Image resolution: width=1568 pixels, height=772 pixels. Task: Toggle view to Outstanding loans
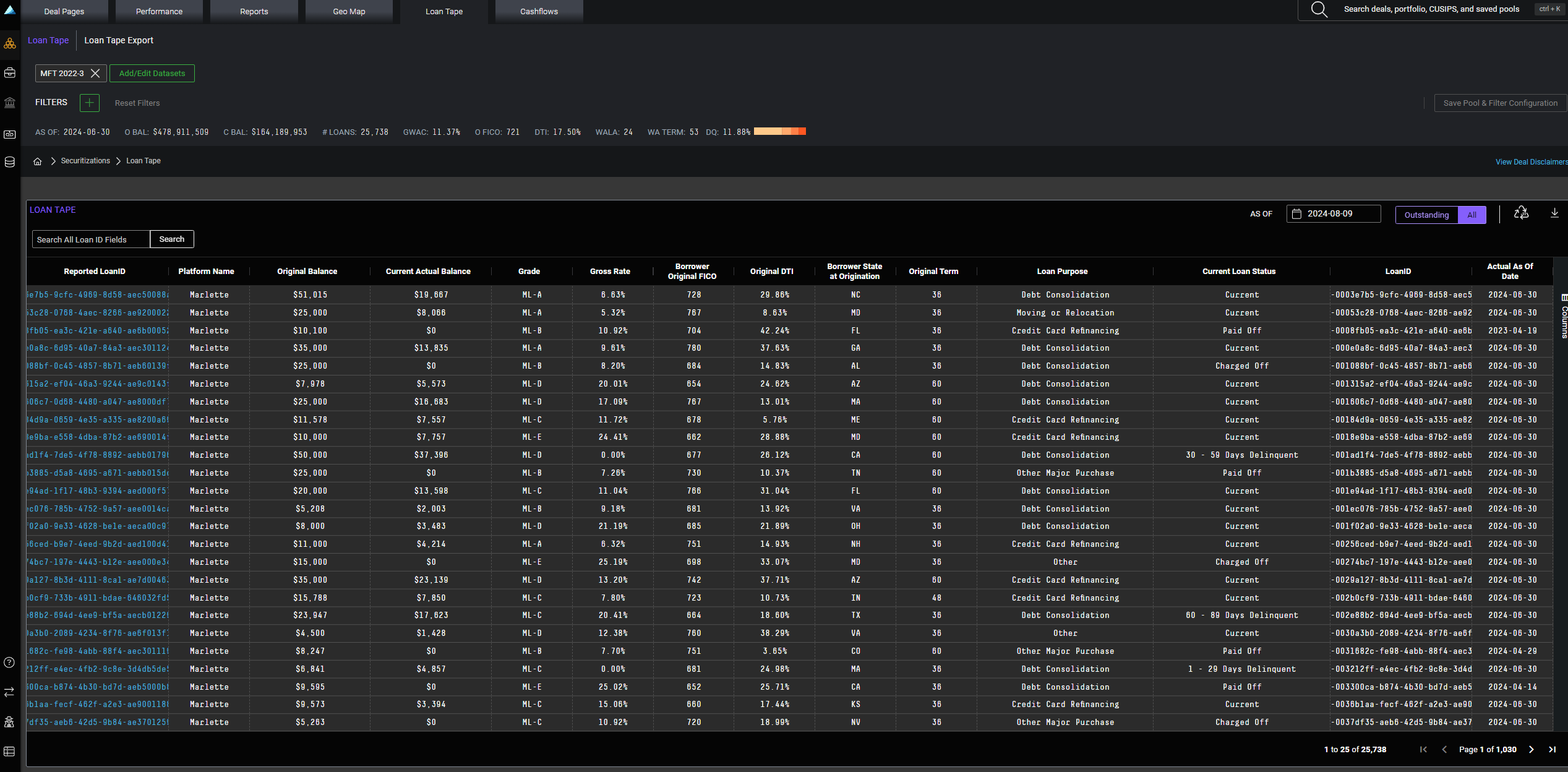(1426, 215)
